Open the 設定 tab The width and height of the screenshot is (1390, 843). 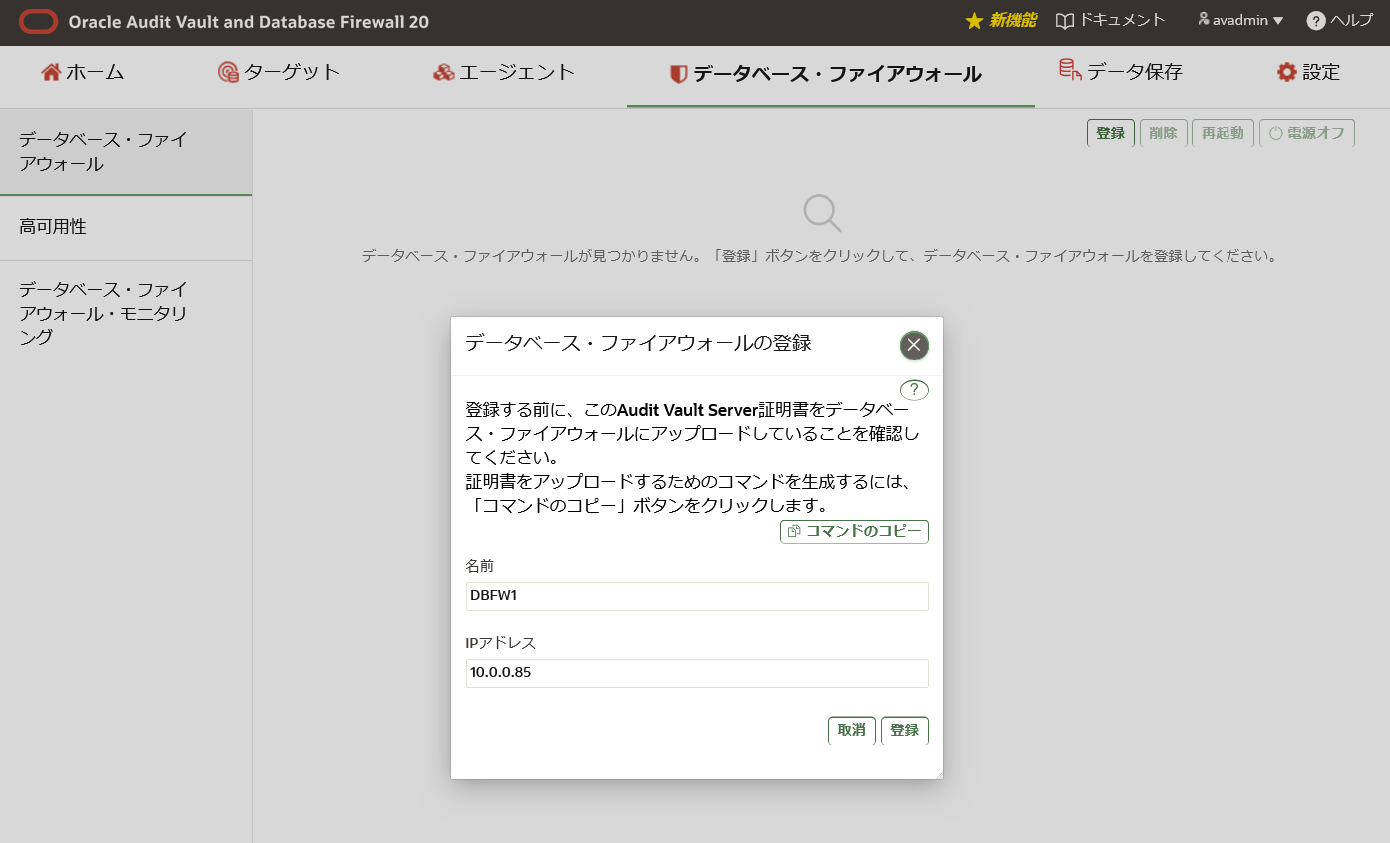point(1308,72)
